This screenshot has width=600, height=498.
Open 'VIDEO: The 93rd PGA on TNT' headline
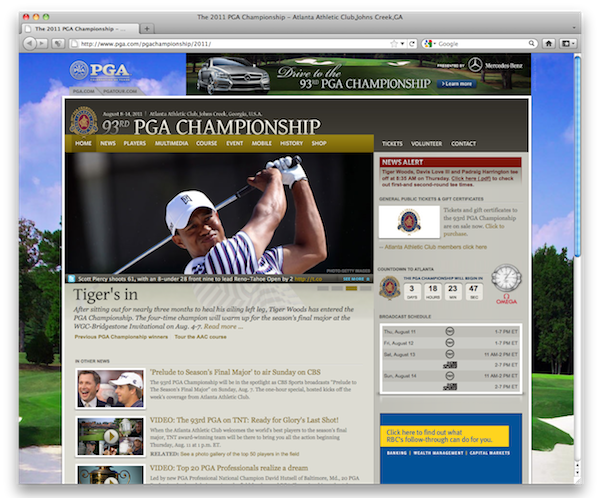point(244,420)
